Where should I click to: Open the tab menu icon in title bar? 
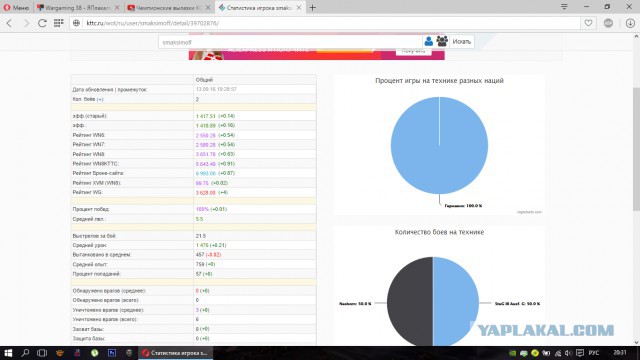click(564, 7)
